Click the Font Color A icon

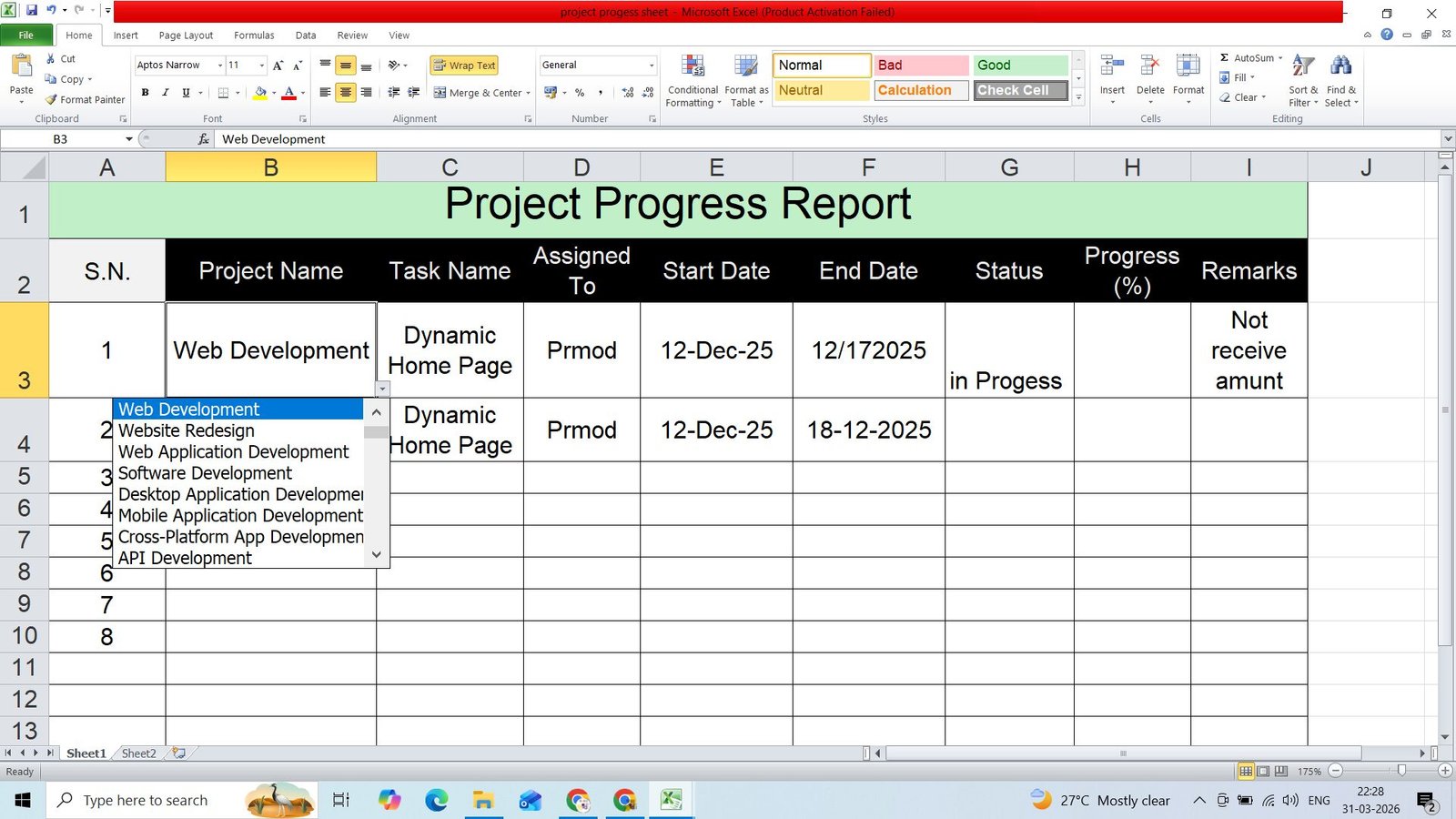pos(288,93)
